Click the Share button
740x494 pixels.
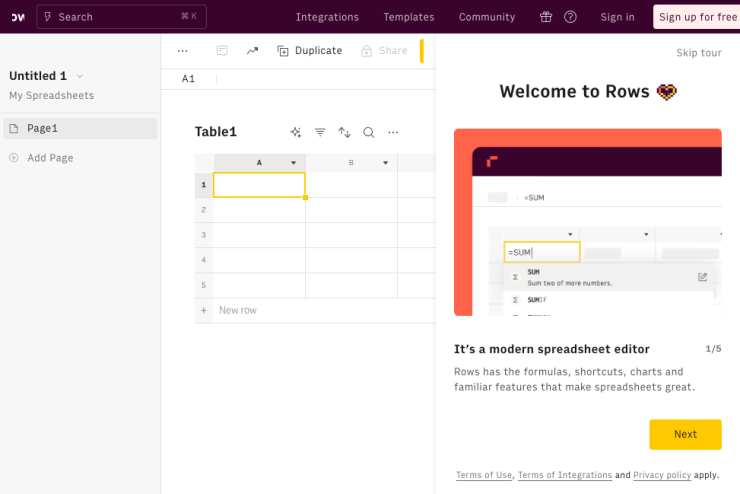(384, 50)
